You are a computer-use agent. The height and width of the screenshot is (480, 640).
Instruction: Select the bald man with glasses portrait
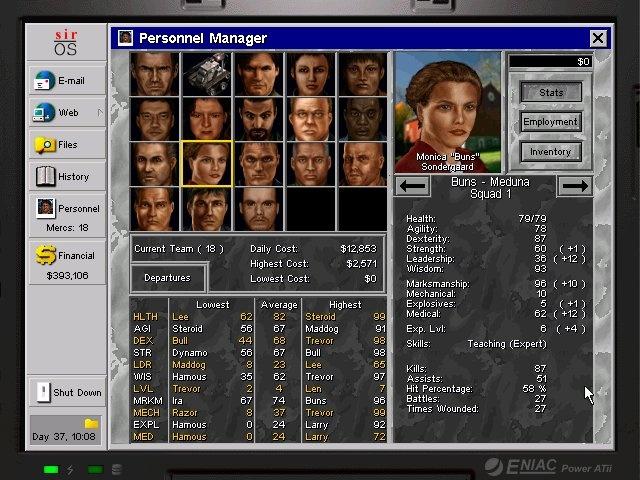click(311, 119)
